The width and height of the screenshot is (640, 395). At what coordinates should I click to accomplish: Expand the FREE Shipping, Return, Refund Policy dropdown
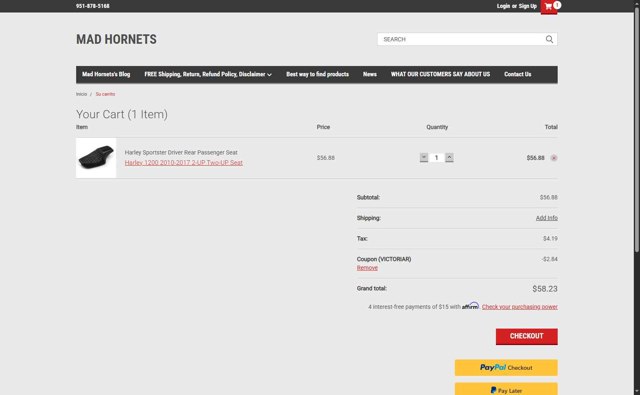pos(208,74)
